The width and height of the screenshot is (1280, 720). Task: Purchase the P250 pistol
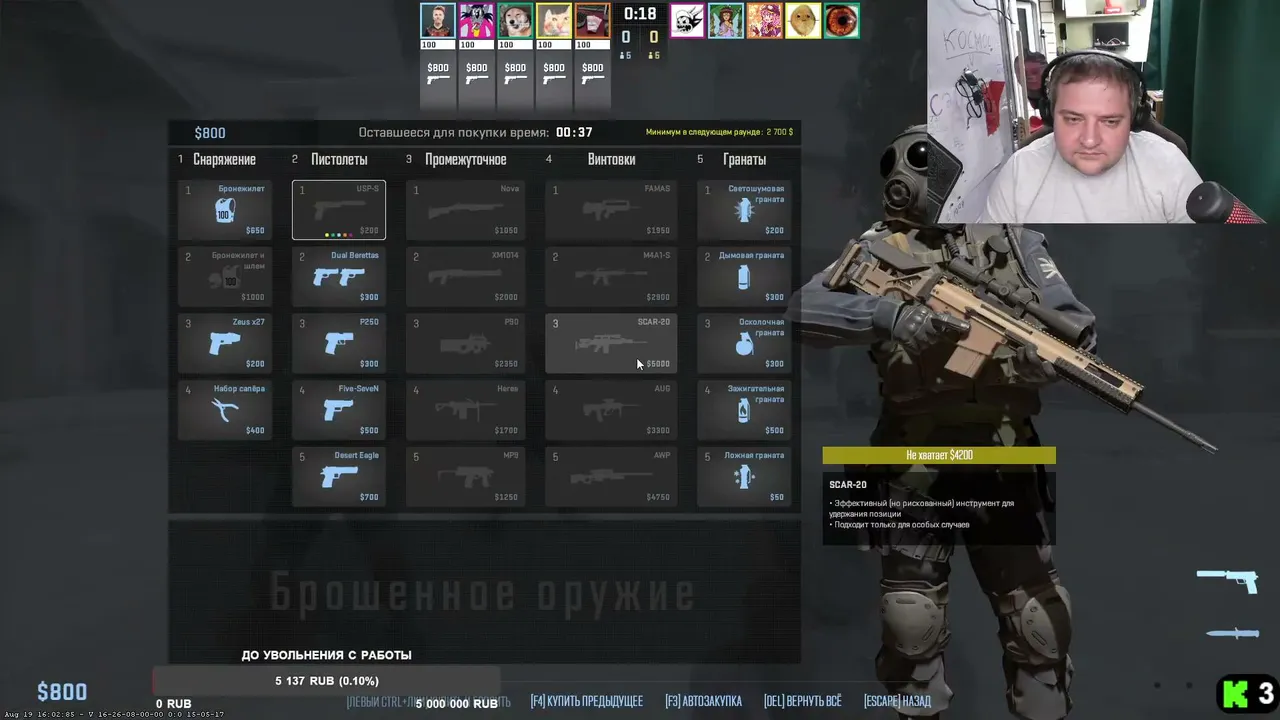point(339,344)
